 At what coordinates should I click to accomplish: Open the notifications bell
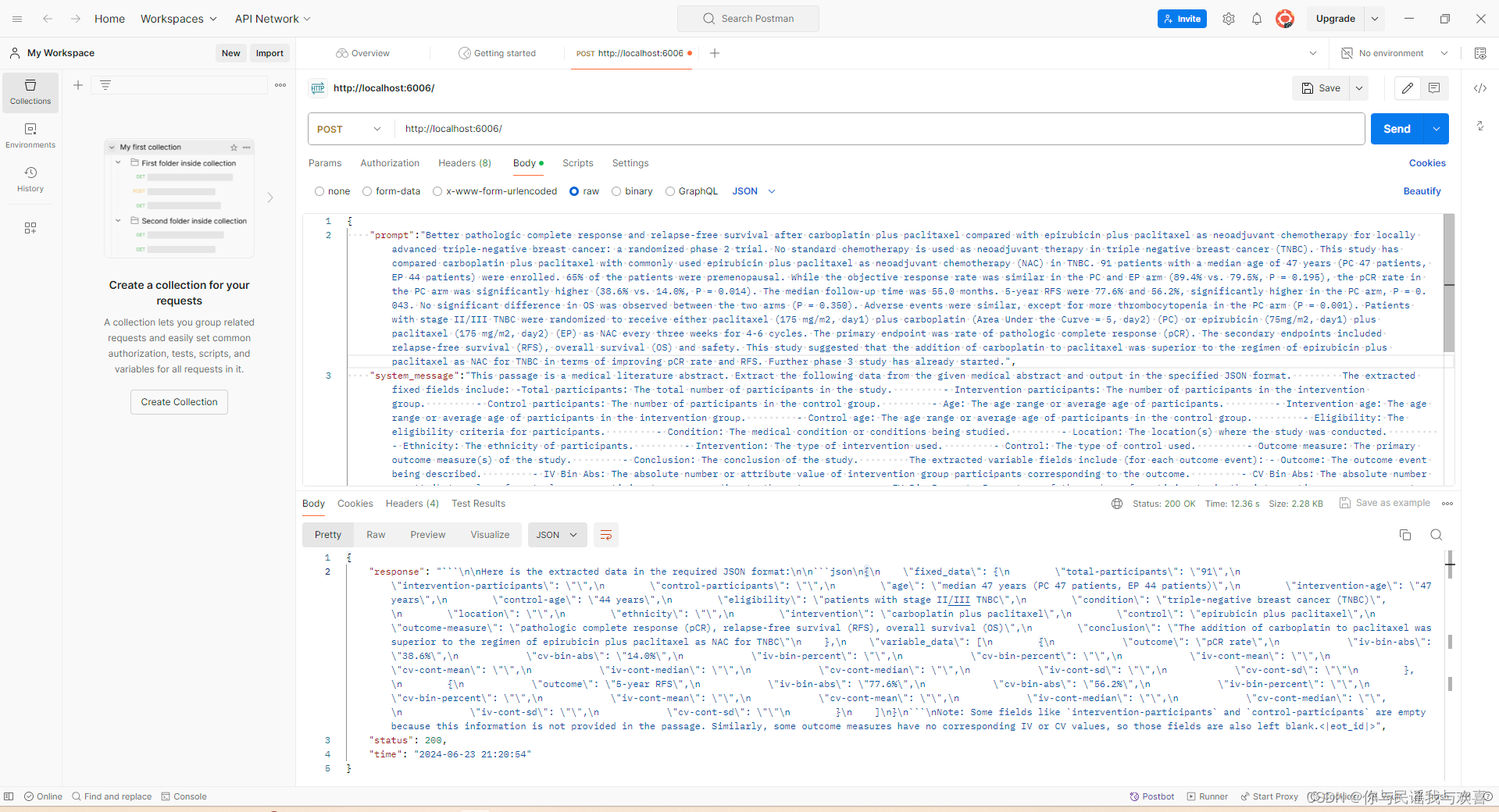coord(1257,19)
